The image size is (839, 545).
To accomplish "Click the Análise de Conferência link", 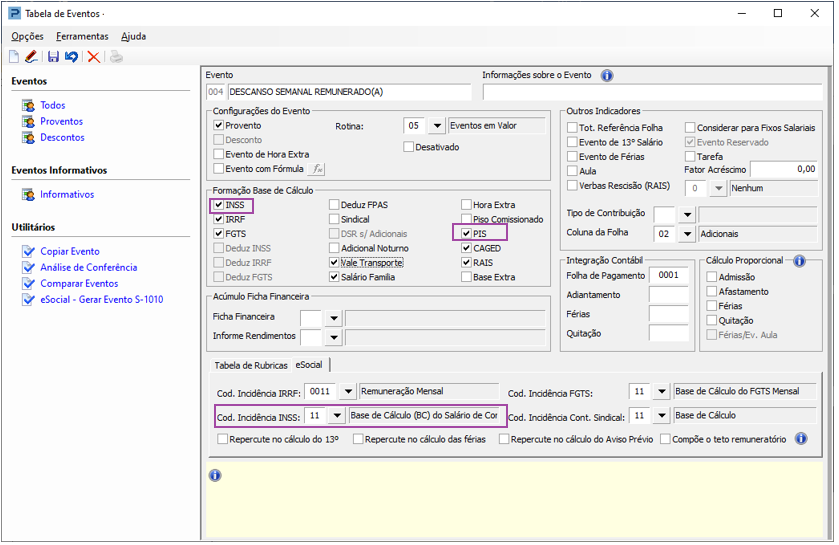I will click(89, 267).
